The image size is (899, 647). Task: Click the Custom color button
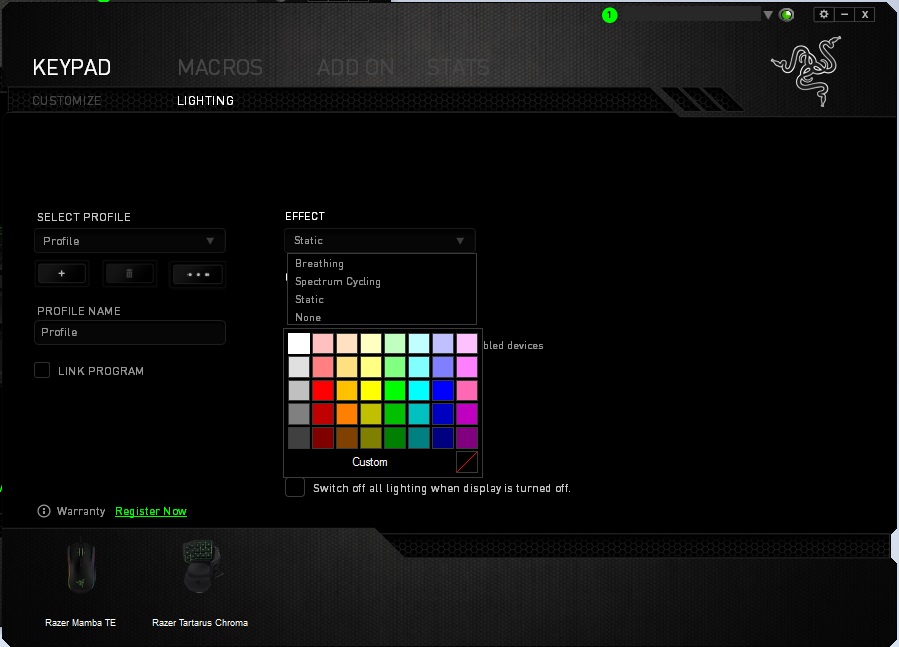coord(370,462)
